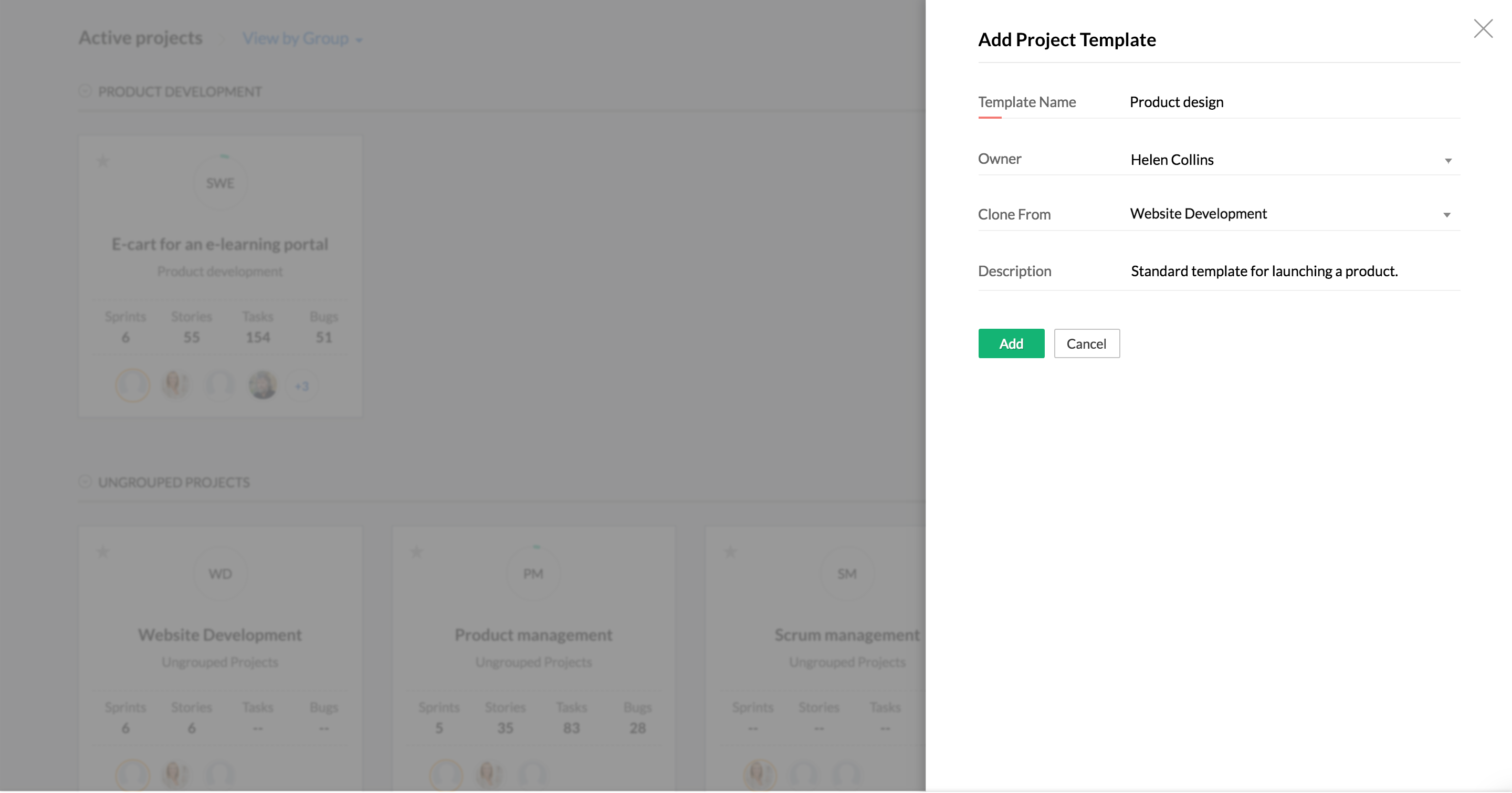Favorite the Scrum management project card
Image resolution: width=1512 pixels, height=793 pixels.
[x=730, y=552]
